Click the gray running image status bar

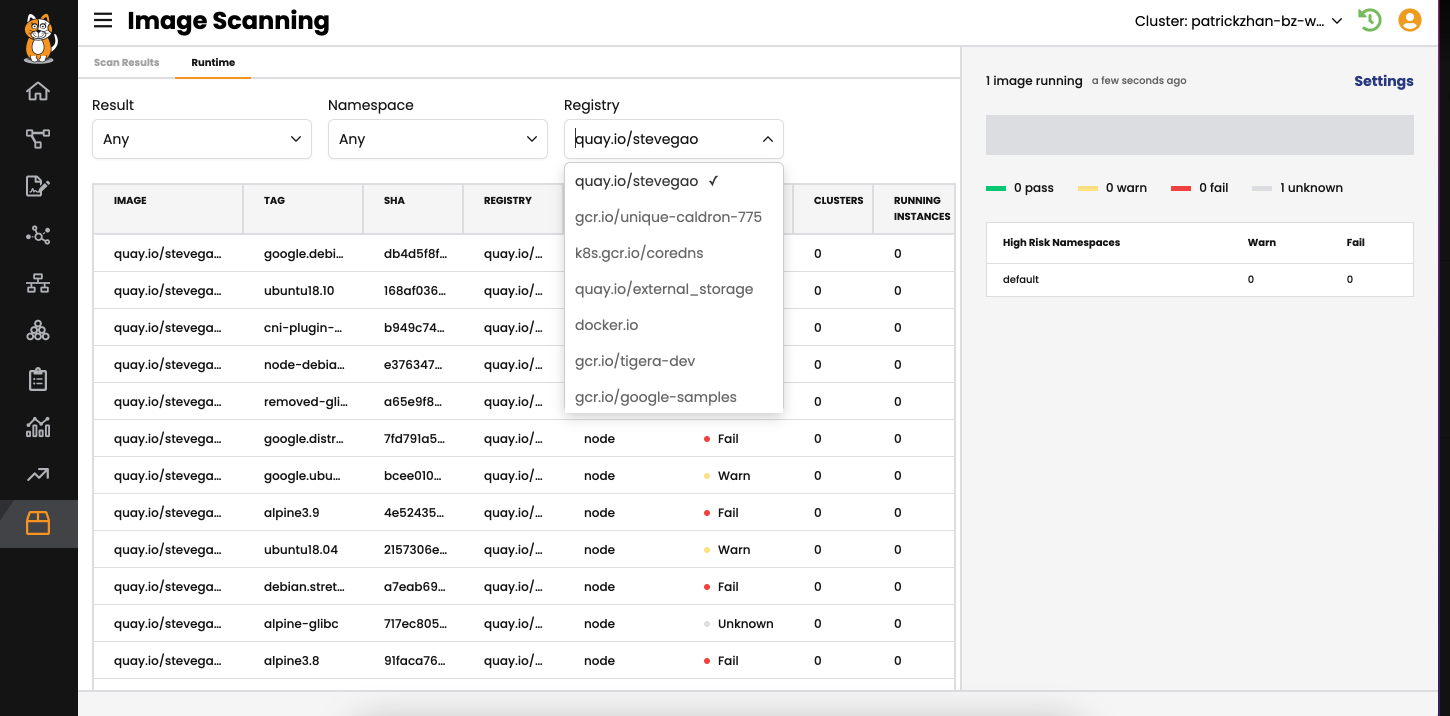tap(1200, 135)
